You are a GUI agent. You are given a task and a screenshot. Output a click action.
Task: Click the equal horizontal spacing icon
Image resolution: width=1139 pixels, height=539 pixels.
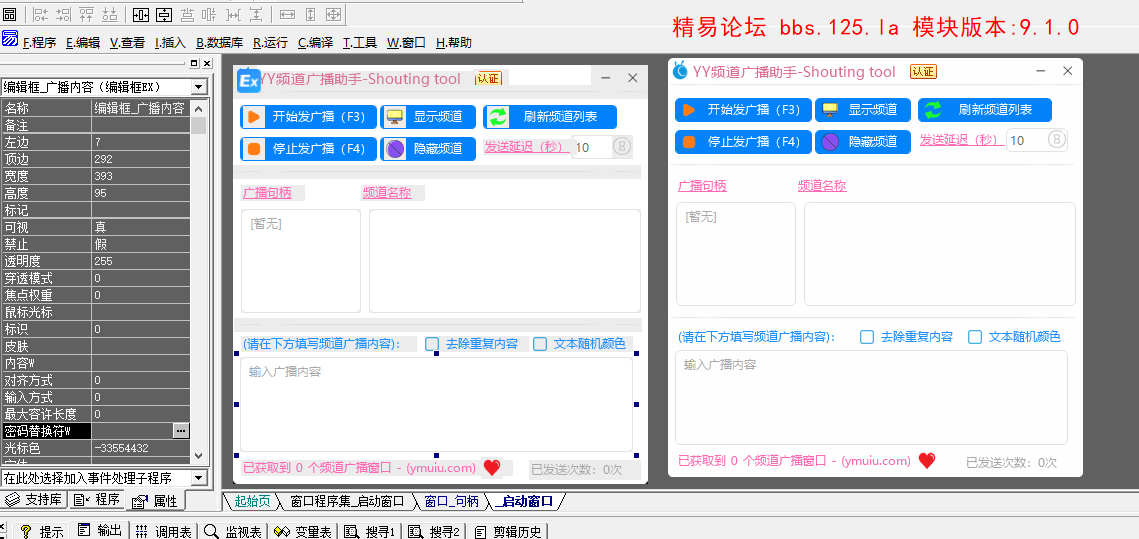pos(233,14)
